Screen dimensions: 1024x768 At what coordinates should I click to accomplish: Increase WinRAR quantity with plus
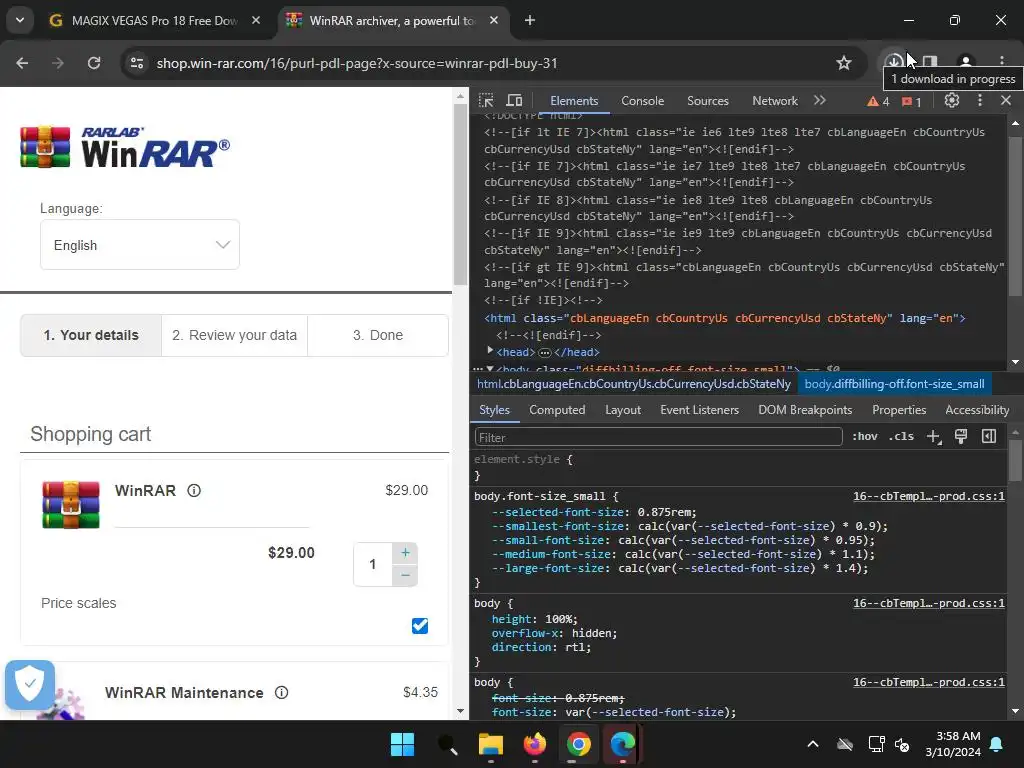[x=405, y=553]
